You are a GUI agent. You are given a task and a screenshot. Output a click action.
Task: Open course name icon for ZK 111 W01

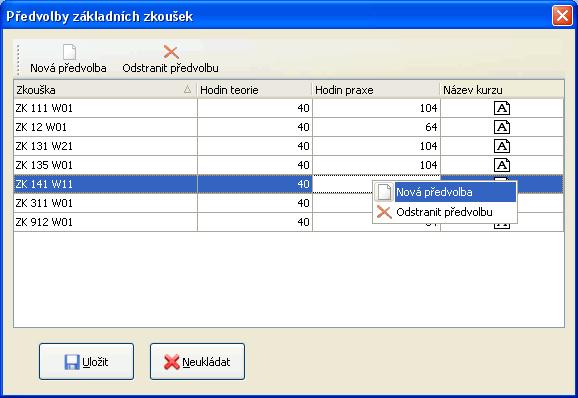click(x=502, y=108)
